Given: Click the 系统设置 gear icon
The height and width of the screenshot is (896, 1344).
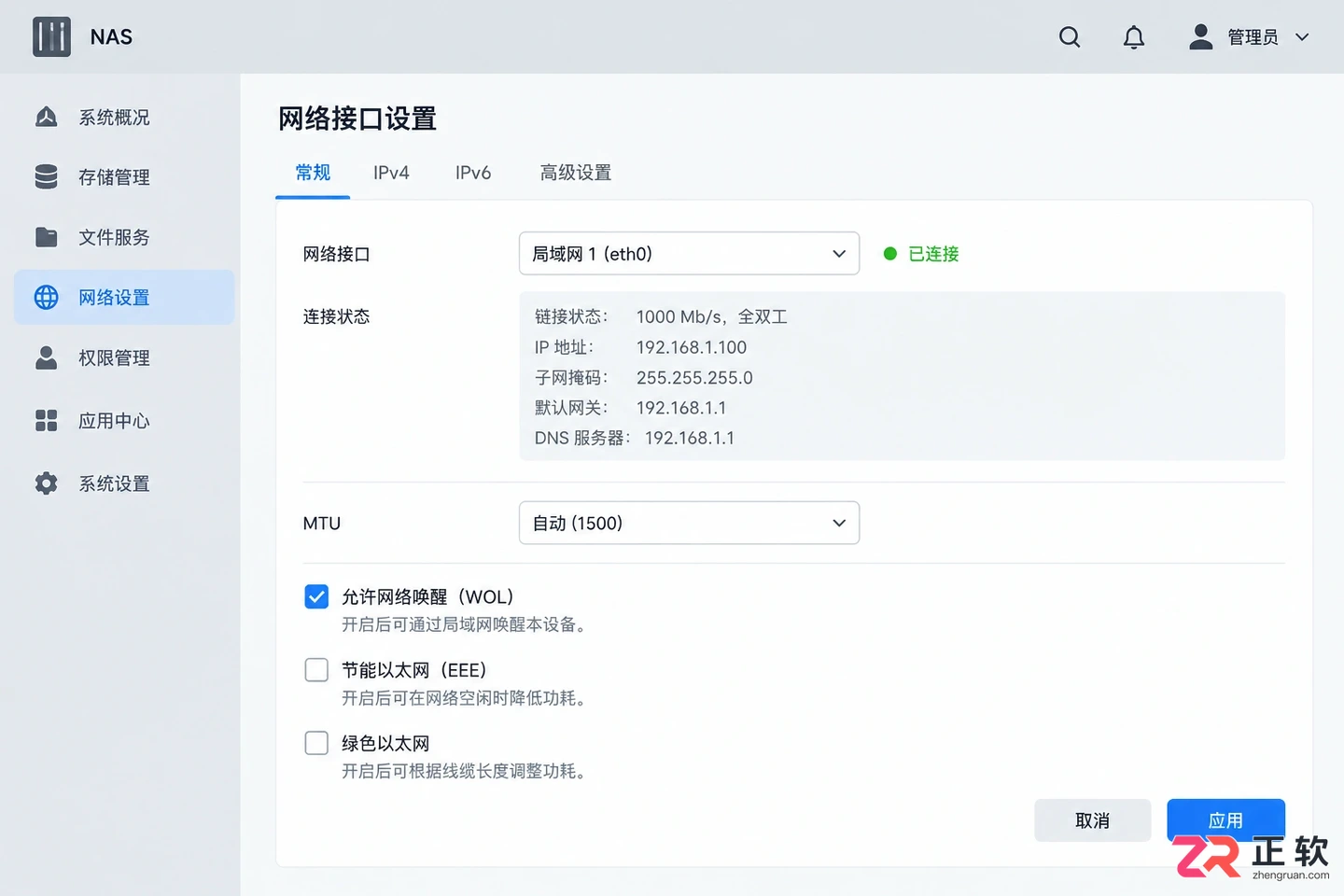Looking at the screenshot, I should (47, 483).
